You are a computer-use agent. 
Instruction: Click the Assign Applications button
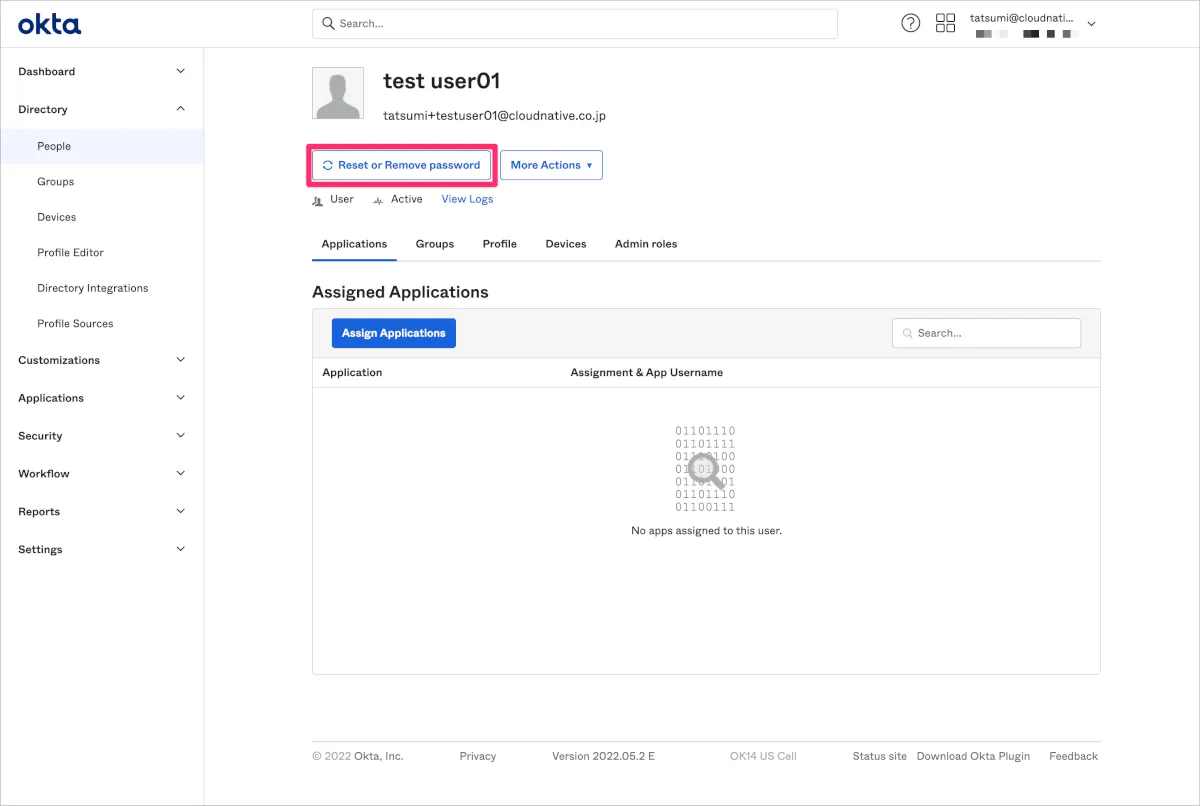click(x=393, y=333)
